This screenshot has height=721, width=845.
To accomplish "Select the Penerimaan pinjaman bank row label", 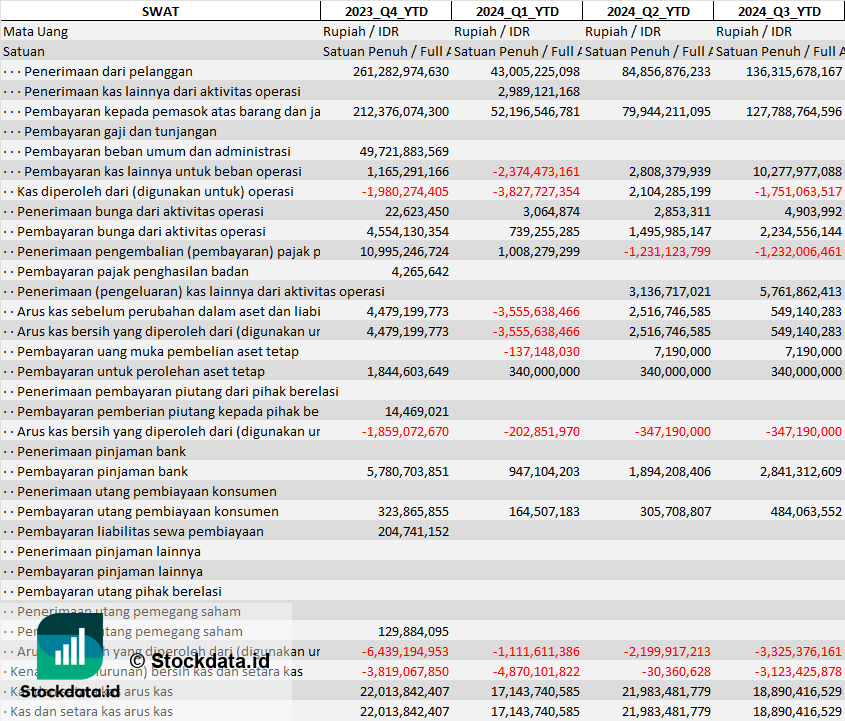I will point(102,451).
